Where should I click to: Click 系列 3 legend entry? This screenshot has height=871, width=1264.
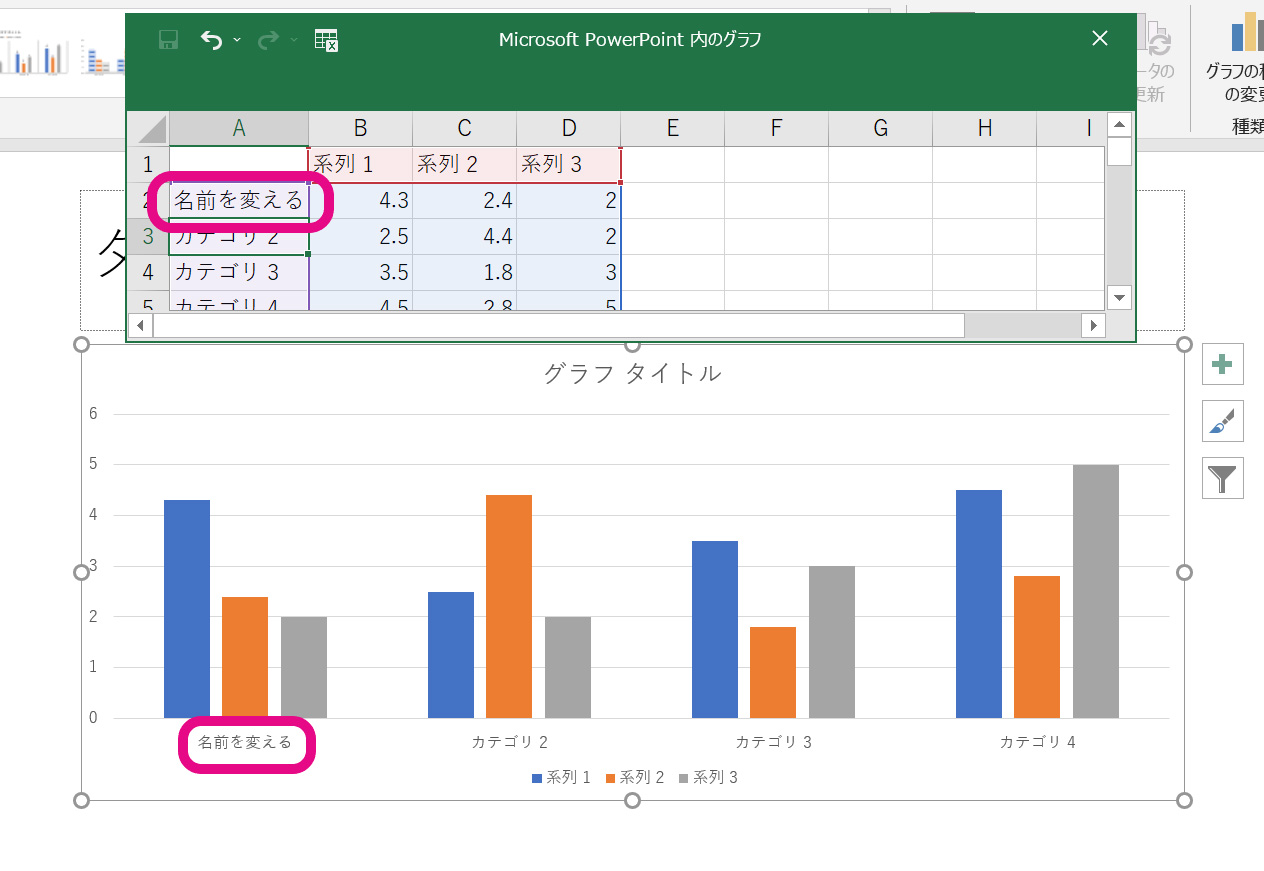(x=708, y=777)
